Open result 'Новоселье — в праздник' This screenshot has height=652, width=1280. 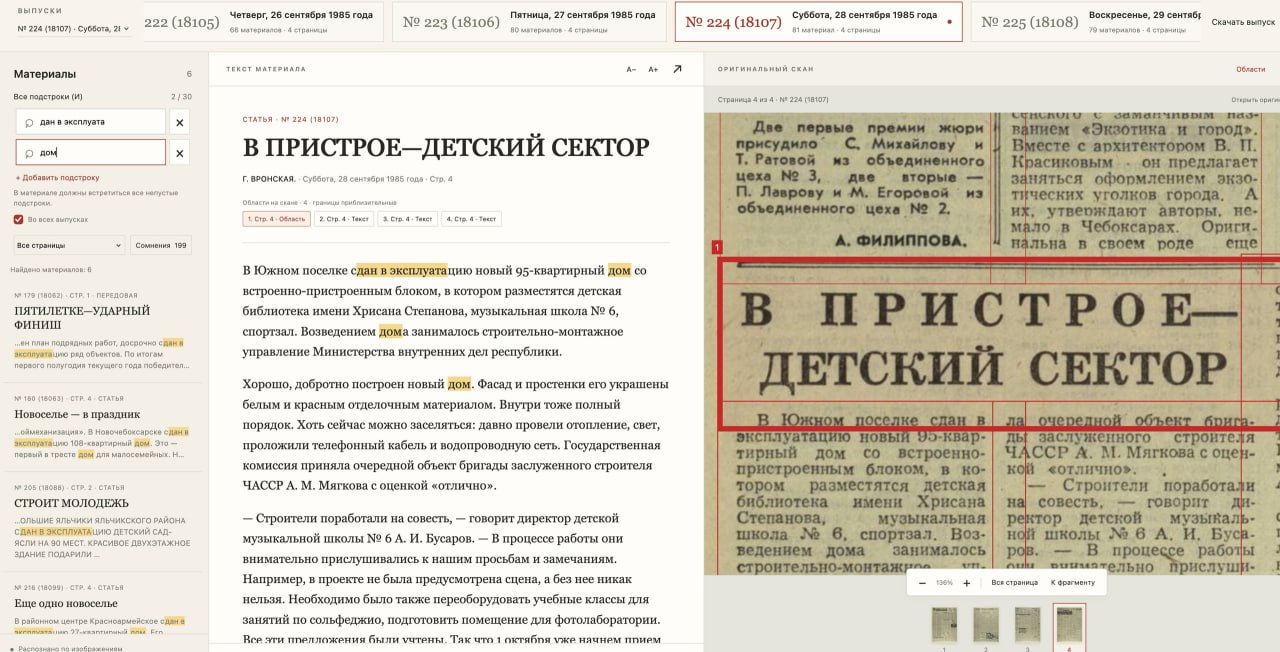104,427
